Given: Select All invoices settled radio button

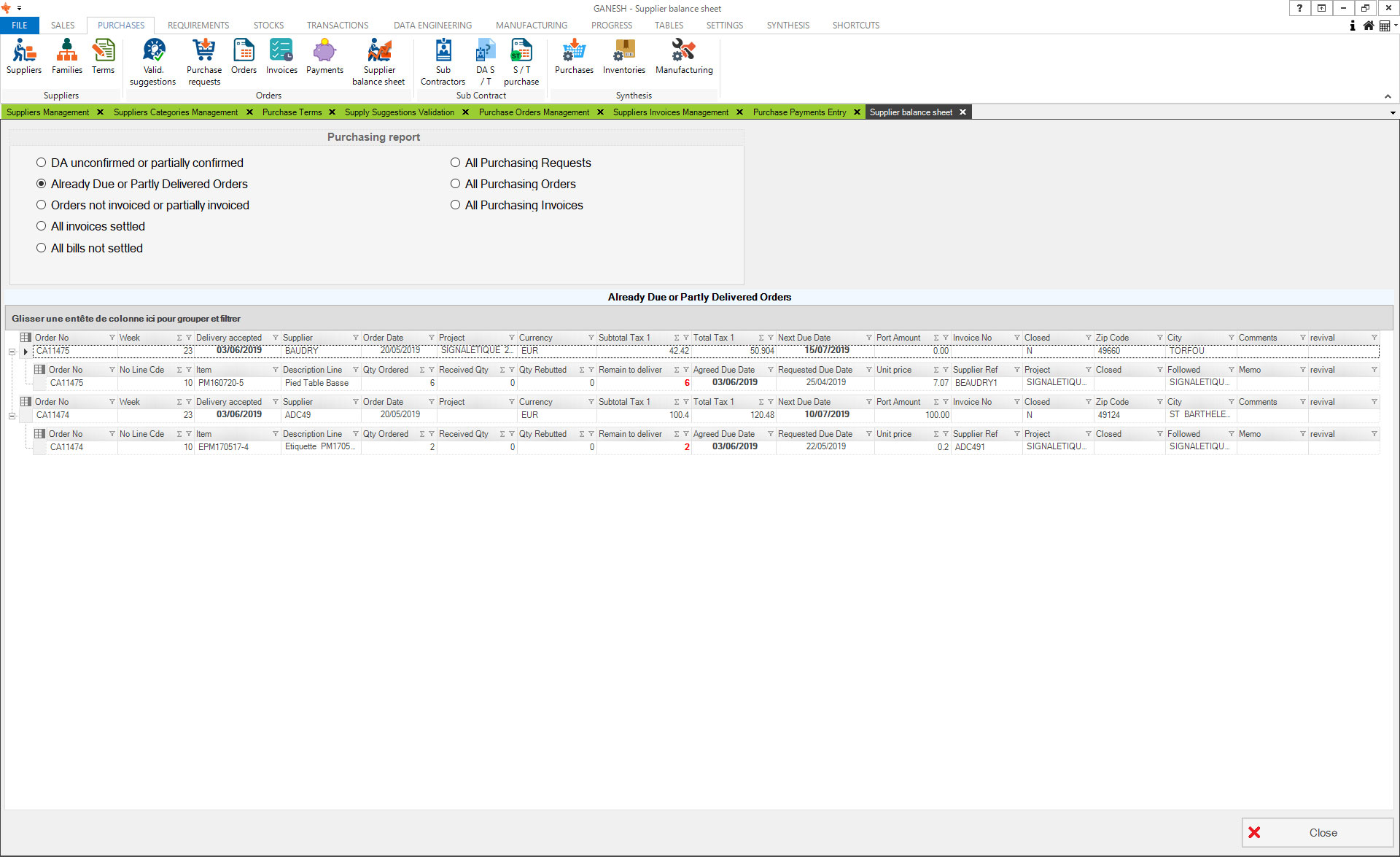Looking at the screenshot, I should 42,226.
